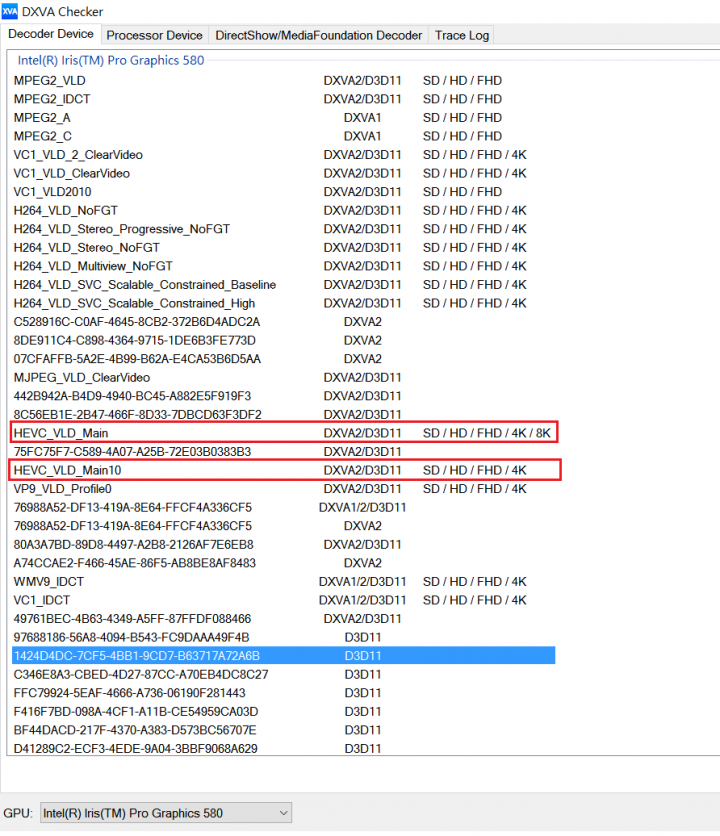Select 76988A52 row with DXVA1/2/D3D11

(284, 508)
